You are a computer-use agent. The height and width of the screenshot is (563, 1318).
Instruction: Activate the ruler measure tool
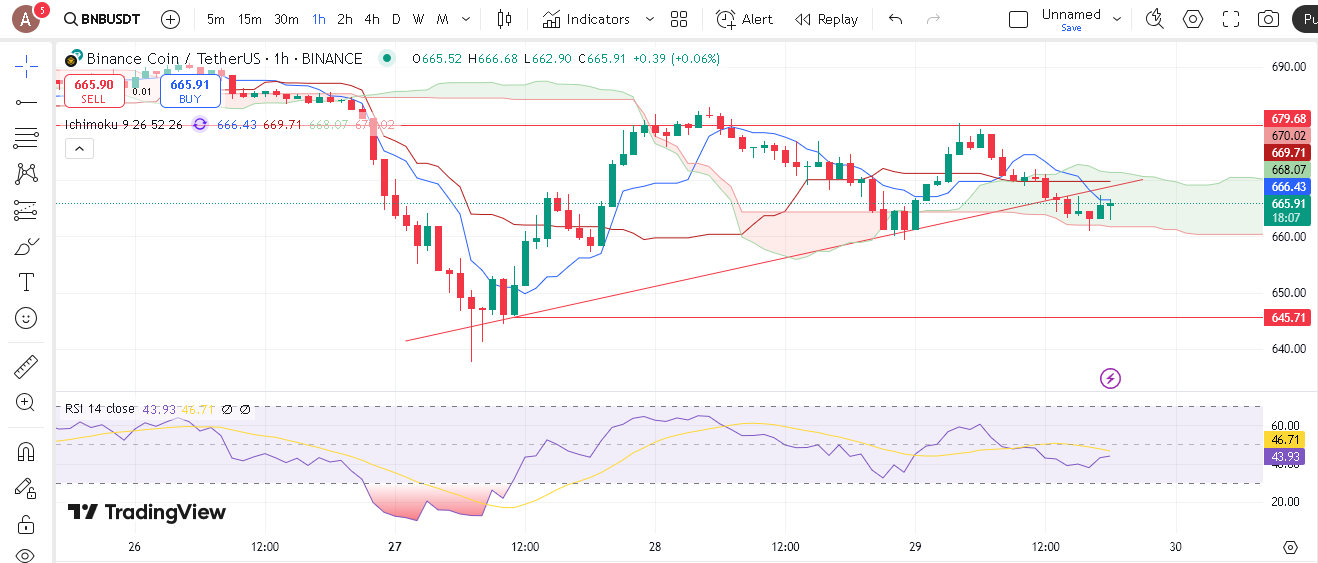click(x=26, y=367)
